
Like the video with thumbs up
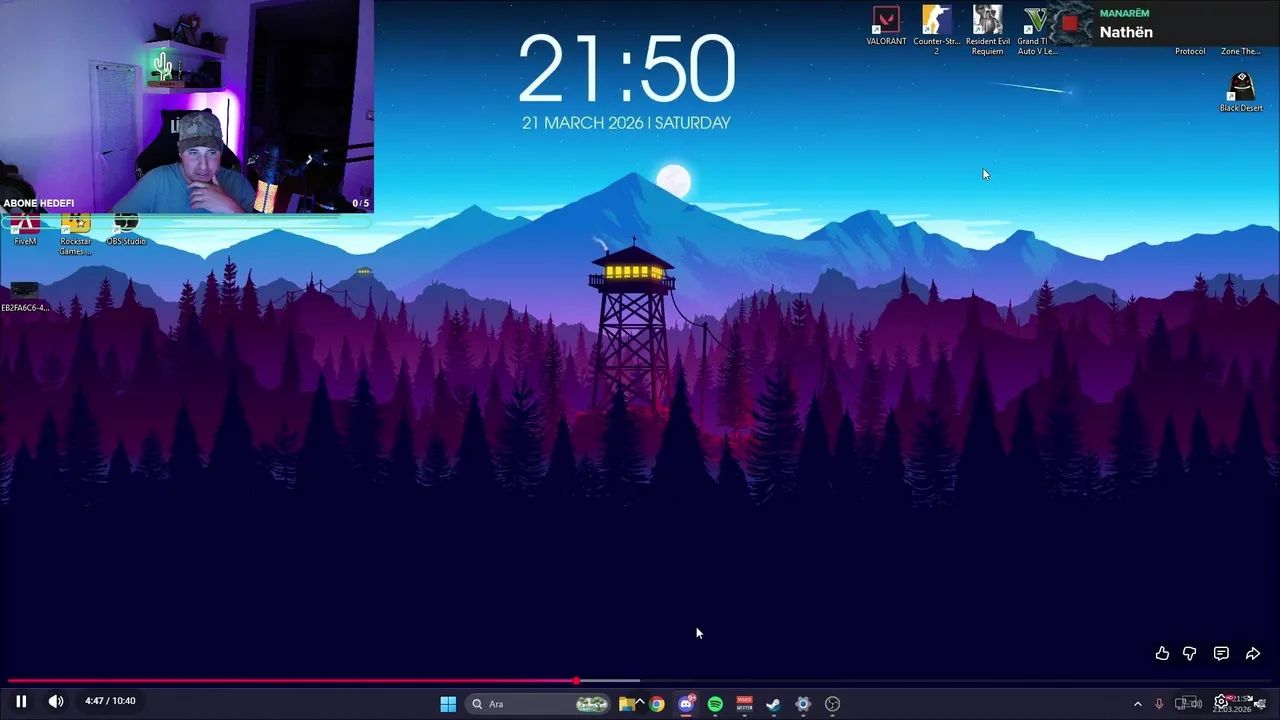(1162, 653)
